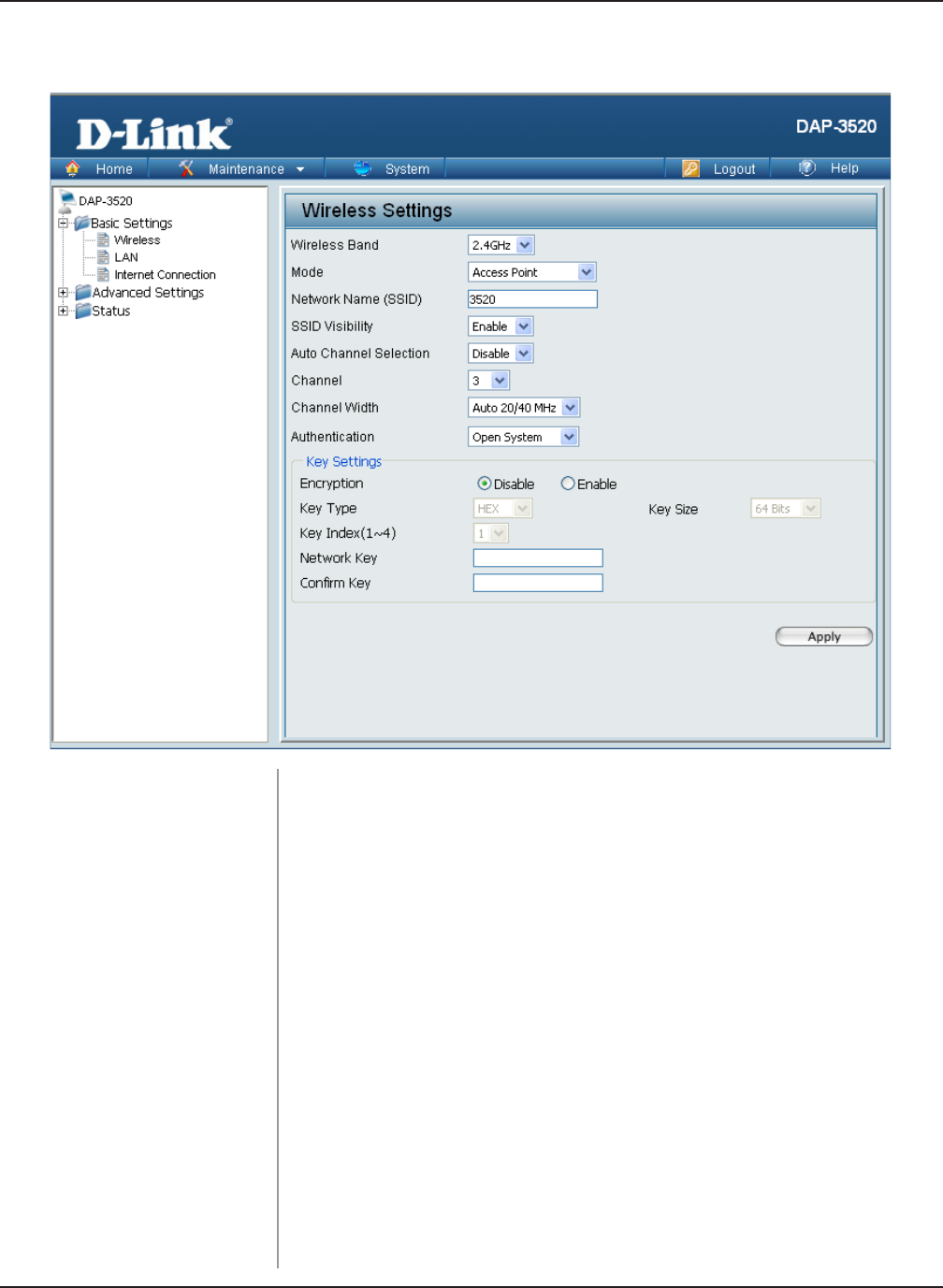
Task: Click the Basic Settings folder icon
Action: click(82, 224)
